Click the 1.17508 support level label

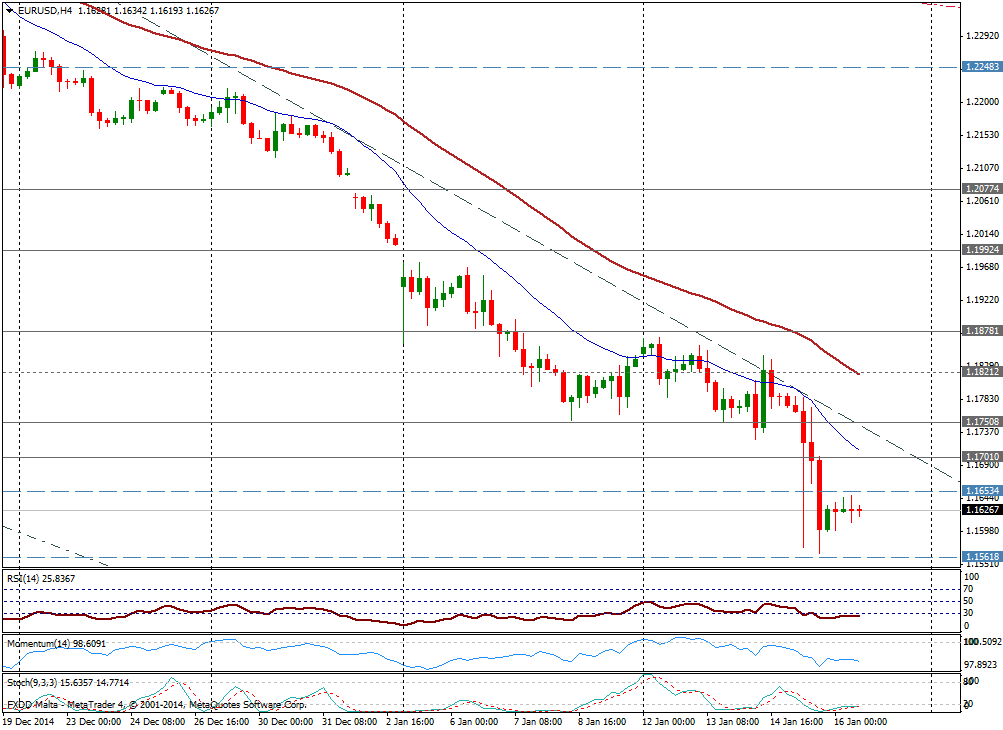[x=981, y=422]
